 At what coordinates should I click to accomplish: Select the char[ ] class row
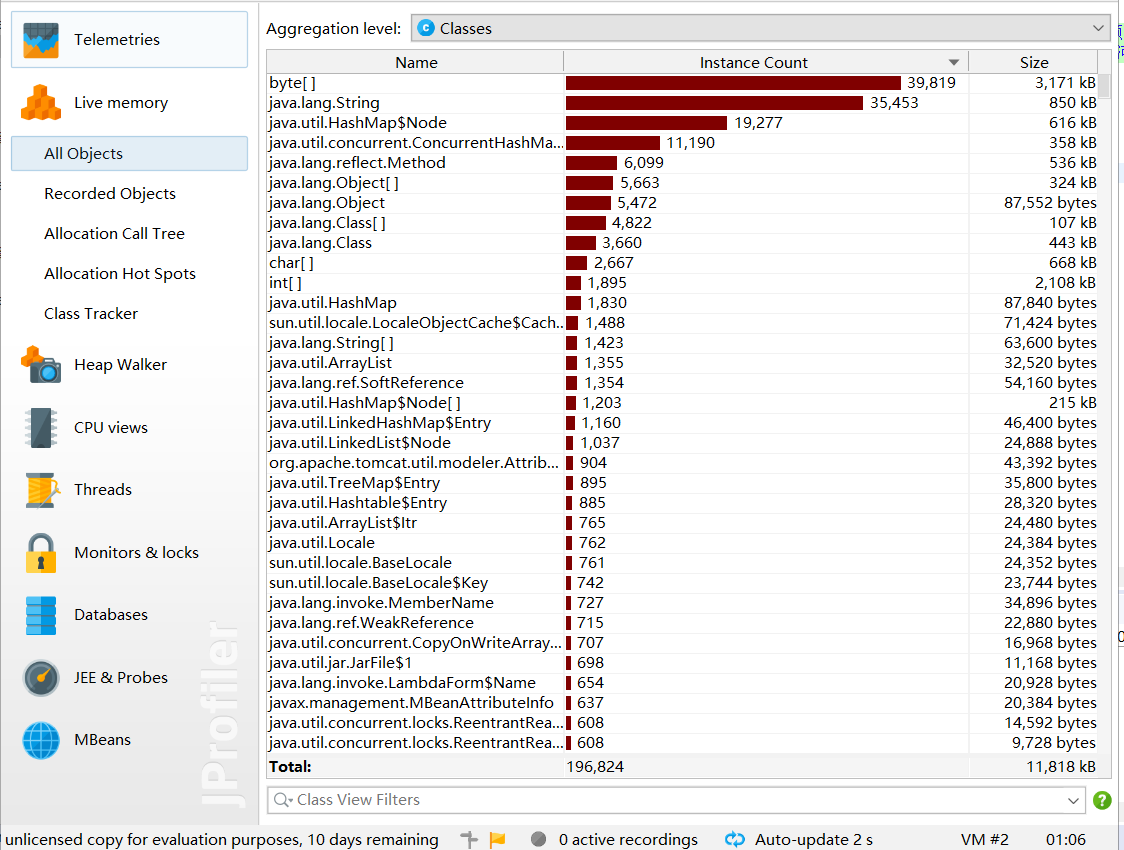[x=682, y=263]
